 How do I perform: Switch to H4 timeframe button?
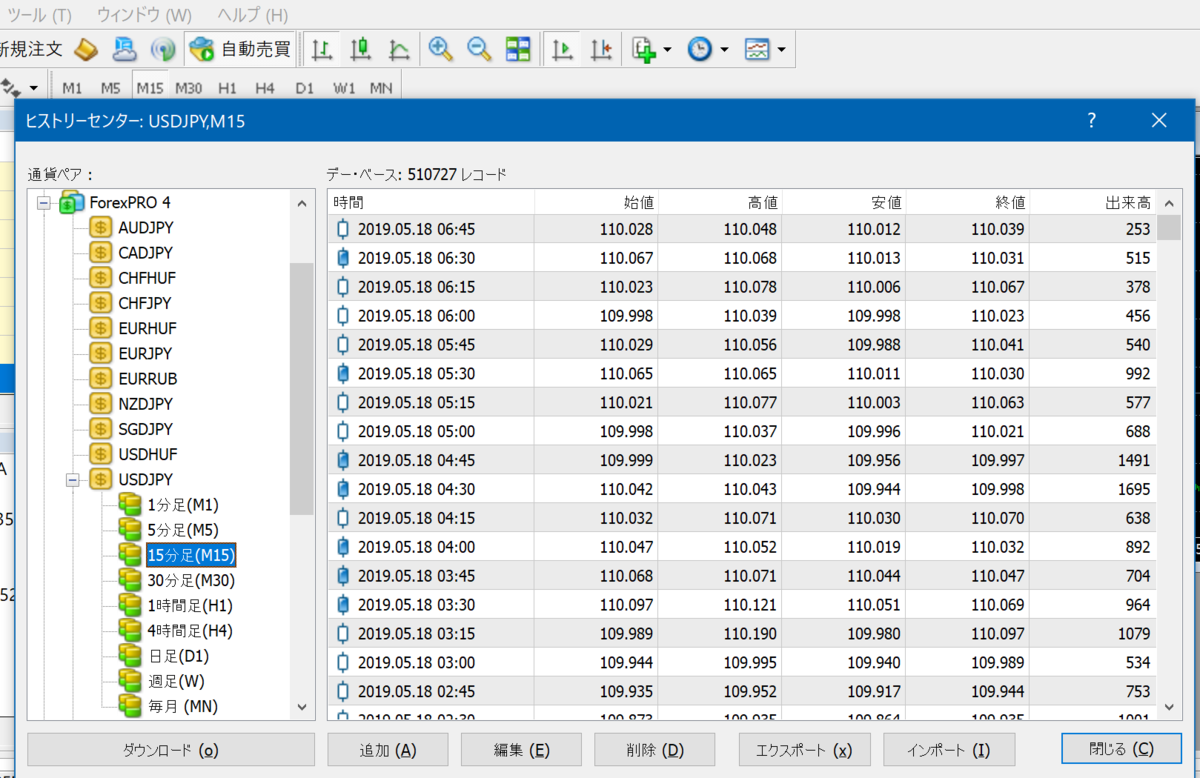(x=264, y=88)
